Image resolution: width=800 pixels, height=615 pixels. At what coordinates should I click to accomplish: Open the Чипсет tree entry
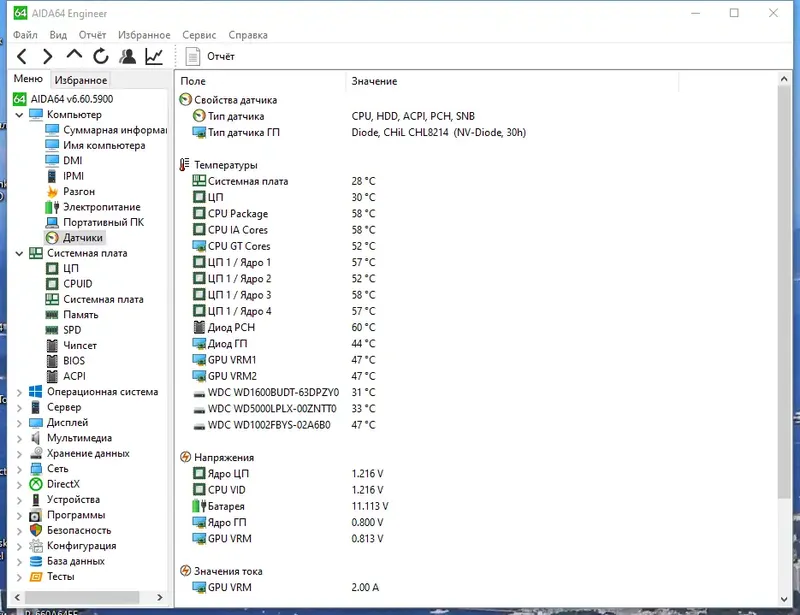coord(71,346)
